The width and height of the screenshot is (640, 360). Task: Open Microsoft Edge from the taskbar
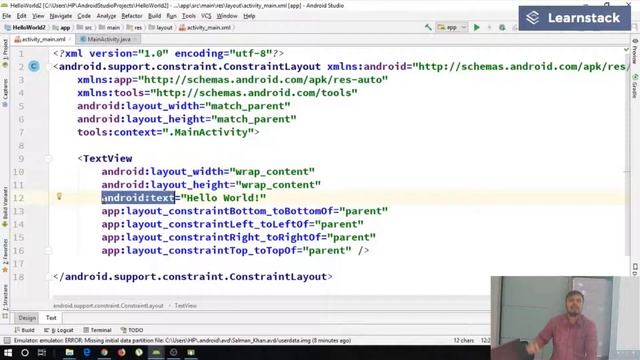[87, 352]
